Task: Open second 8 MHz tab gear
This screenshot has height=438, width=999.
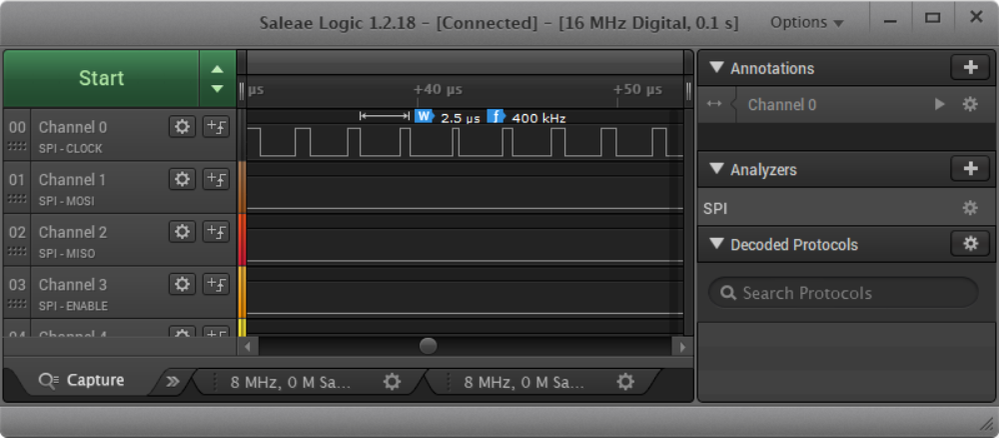Action: [626, 382]
